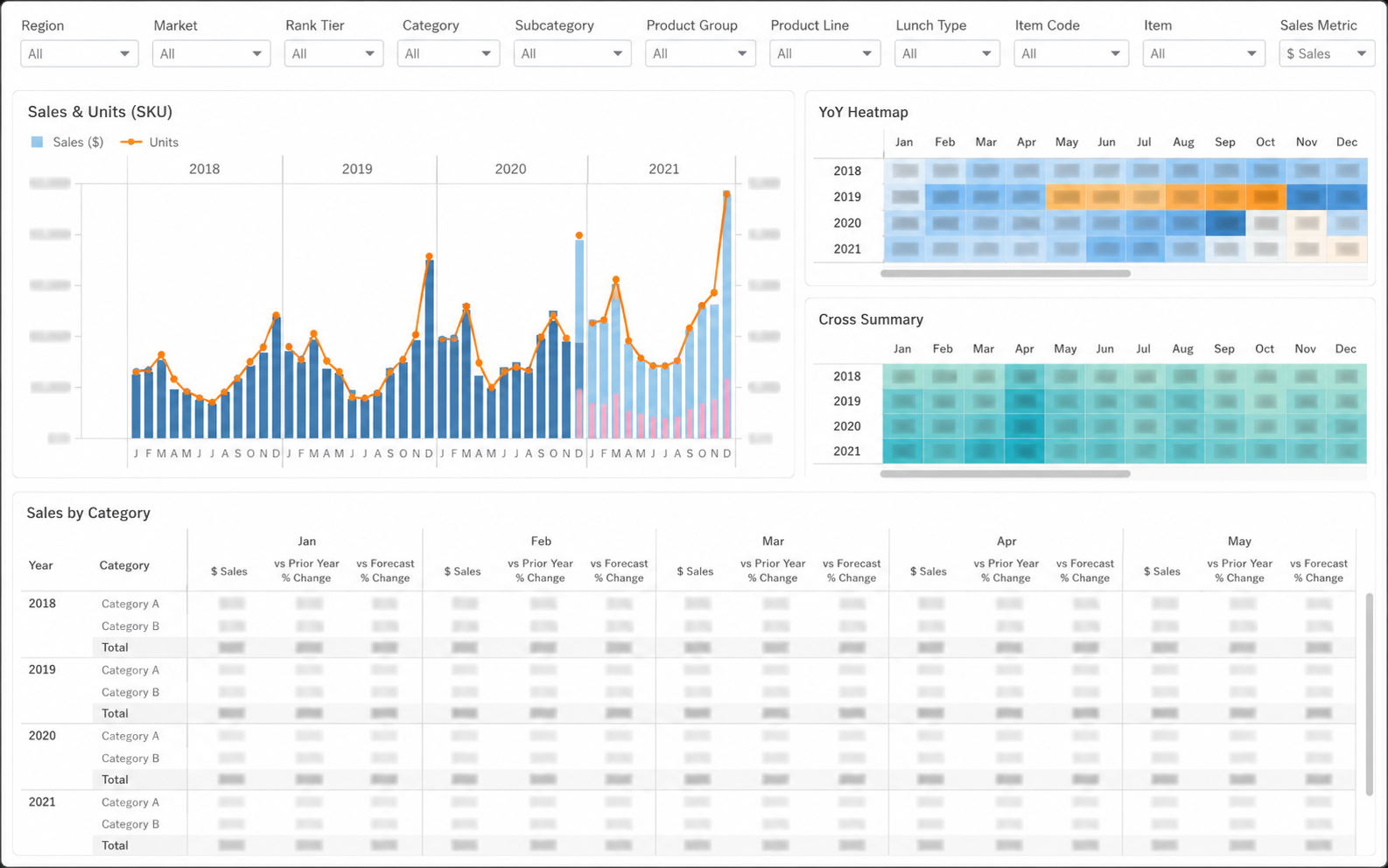Click the YoY Heatmap panel title
This screenshot has height=868, width=1388.
[x=863, y=112]
